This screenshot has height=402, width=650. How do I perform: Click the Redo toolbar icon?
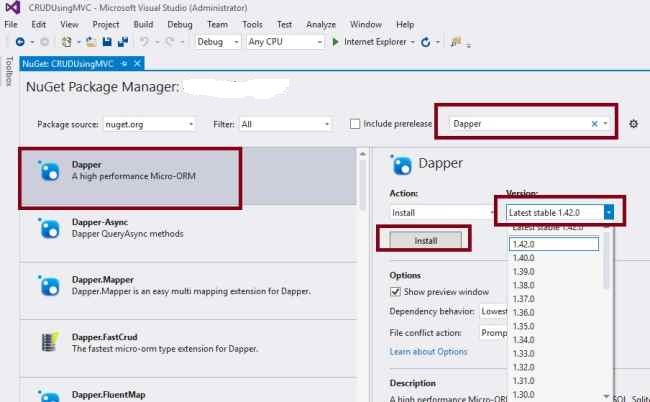170,42
